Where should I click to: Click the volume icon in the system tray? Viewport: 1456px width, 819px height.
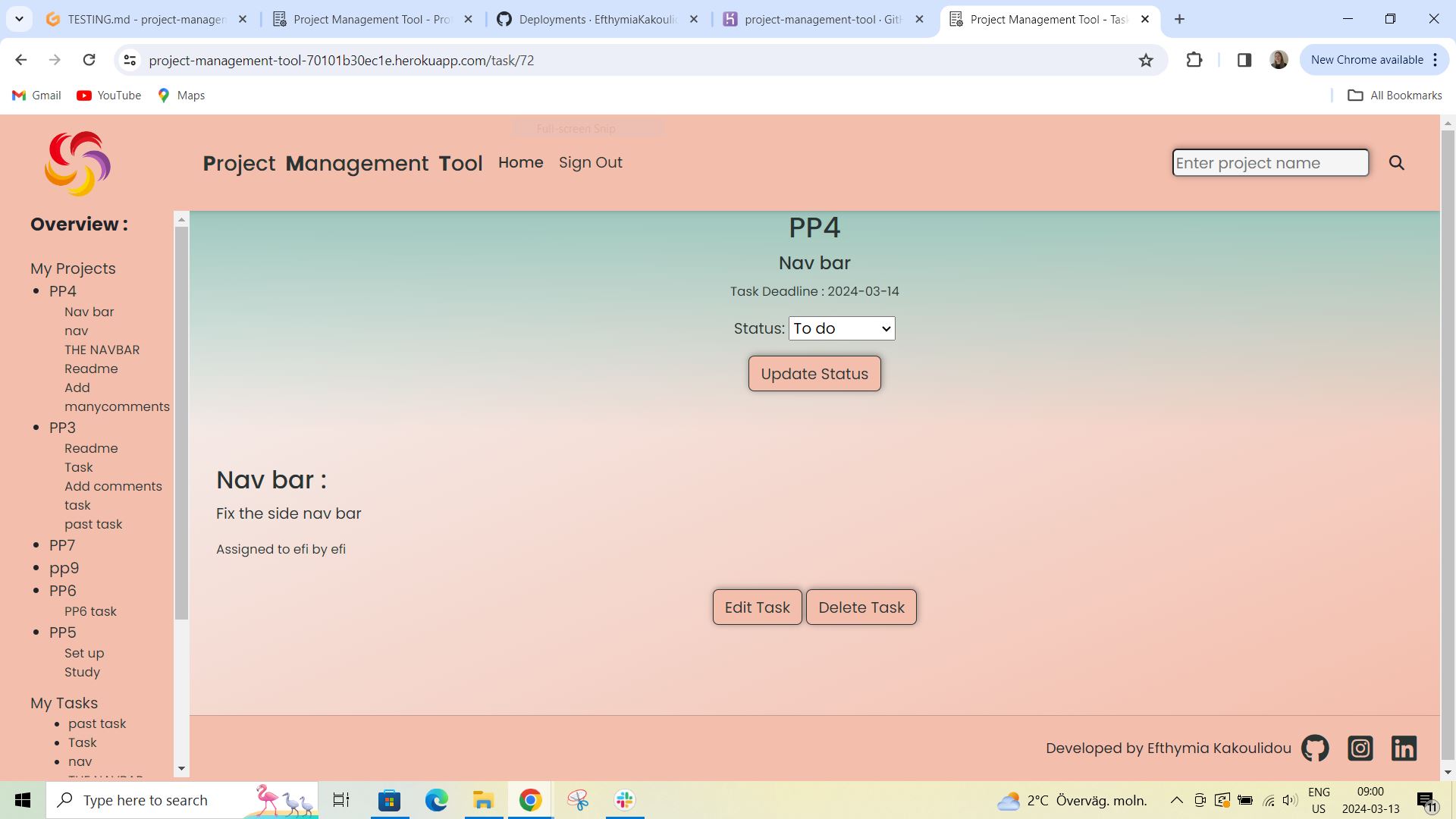point(1289,799)
